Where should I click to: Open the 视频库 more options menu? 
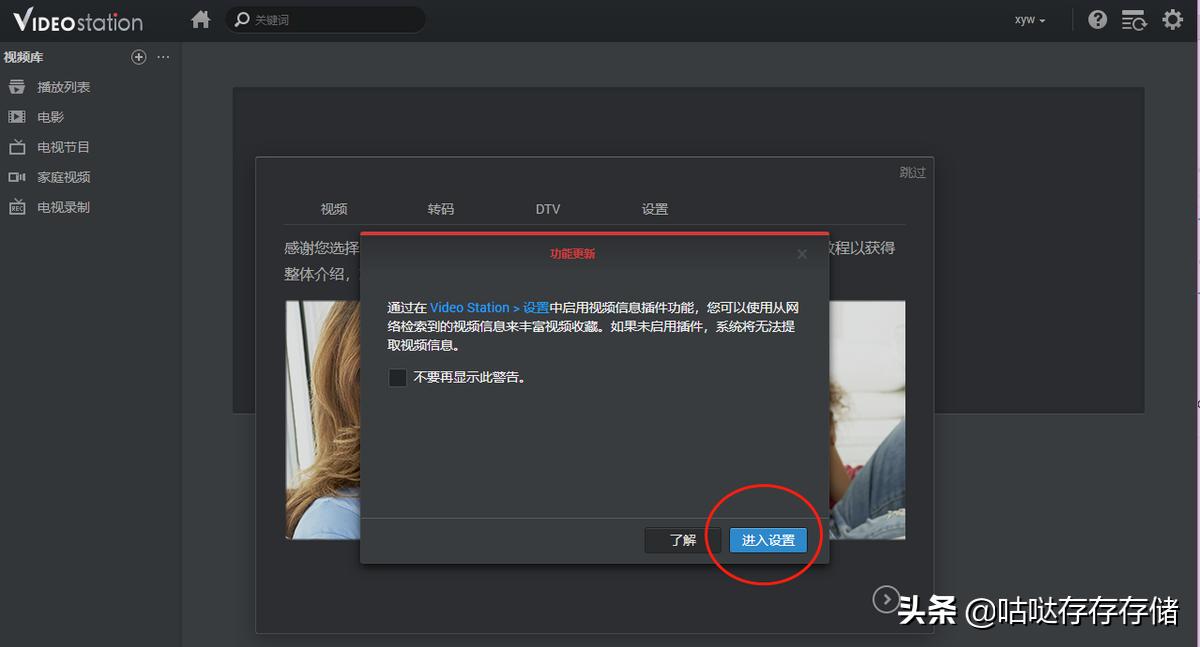(x=163, y=57)
